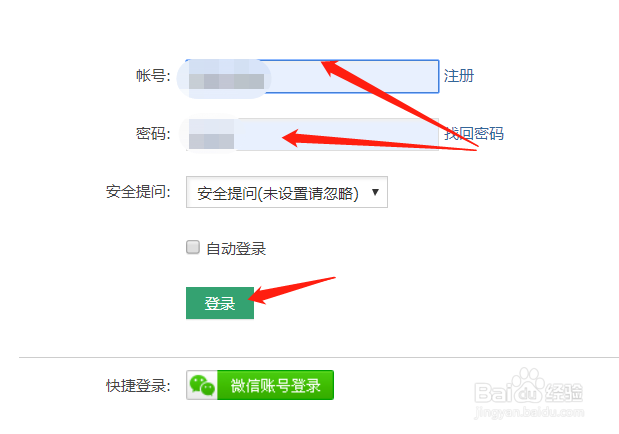Open the 找回密码 recover password link
The image size is (619, 434).
click(474, 133)
